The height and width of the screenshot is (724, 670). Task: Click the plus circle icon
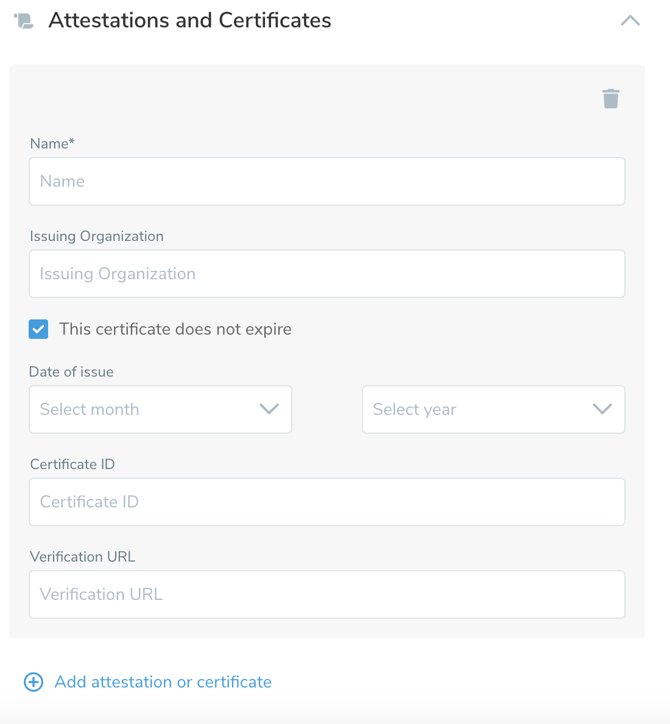click(33, 682)
